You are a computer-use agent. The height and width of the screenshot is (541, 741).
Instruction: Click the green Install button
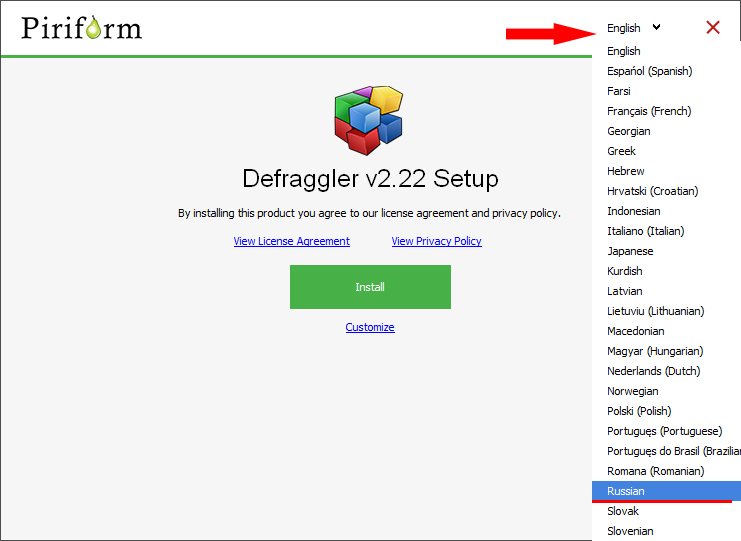coord(370,287)
